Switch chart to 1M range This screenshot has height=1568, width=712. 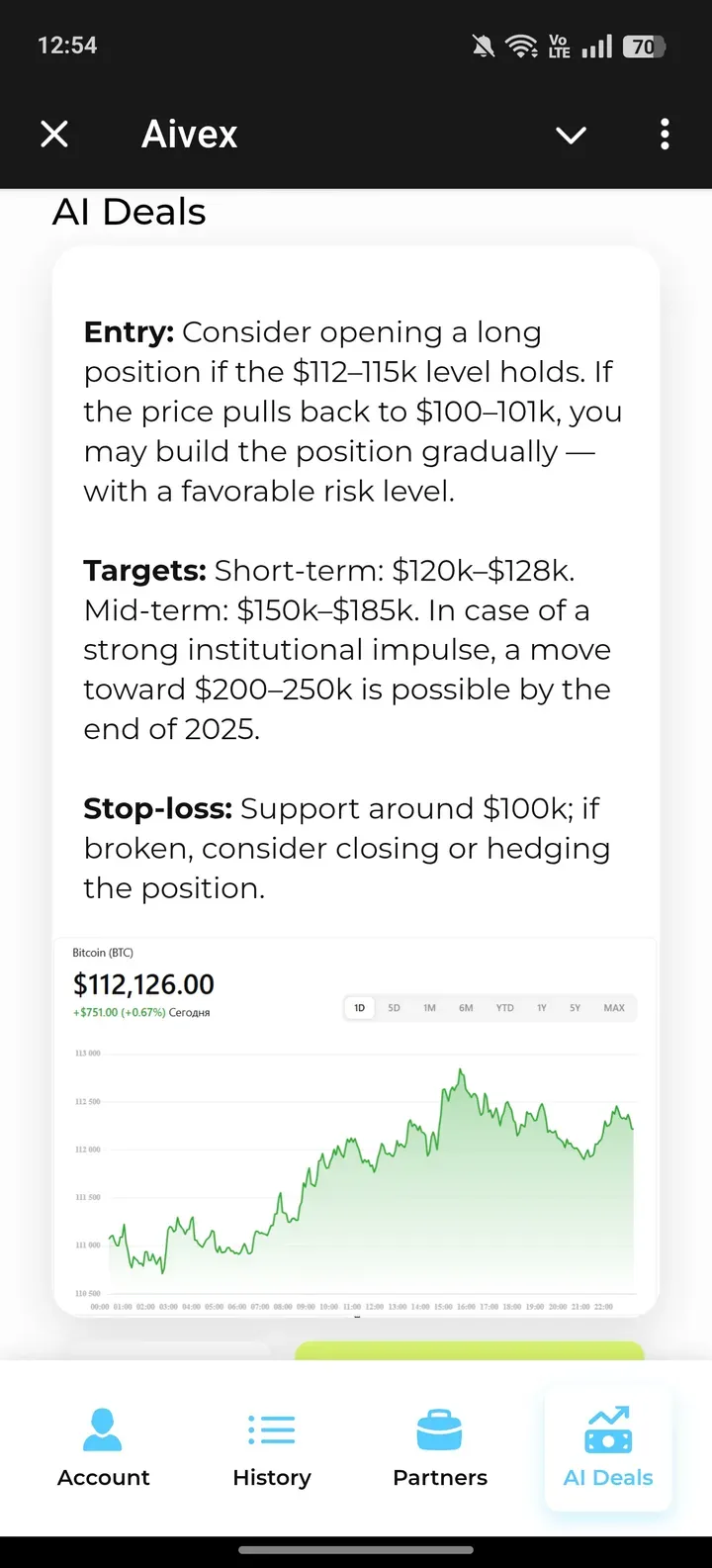(x=429, y=1008)
